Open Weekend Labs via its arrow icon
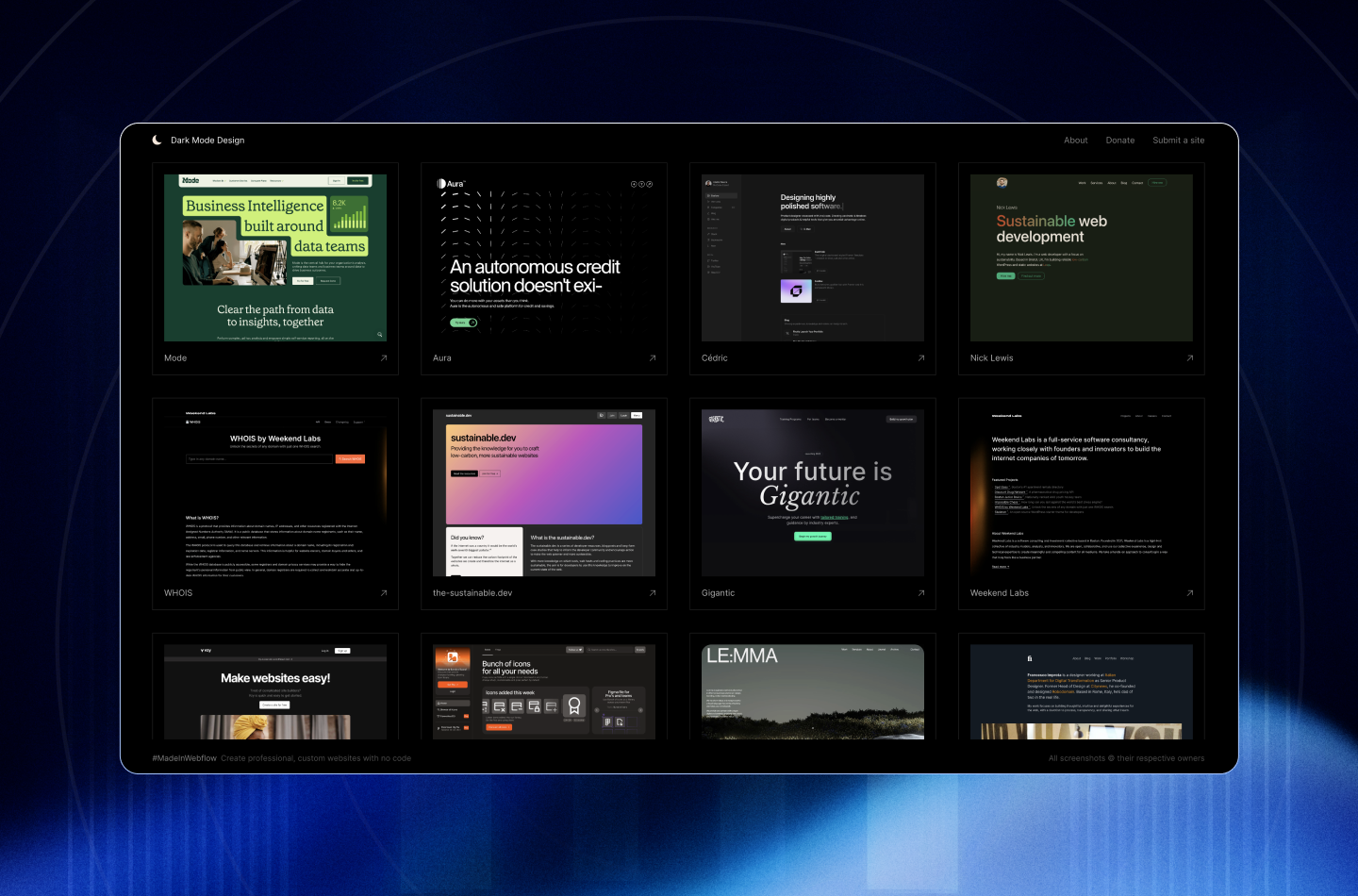Image resolution: width=1358 pixels, height=896 pixels. tap(1189, 593)
